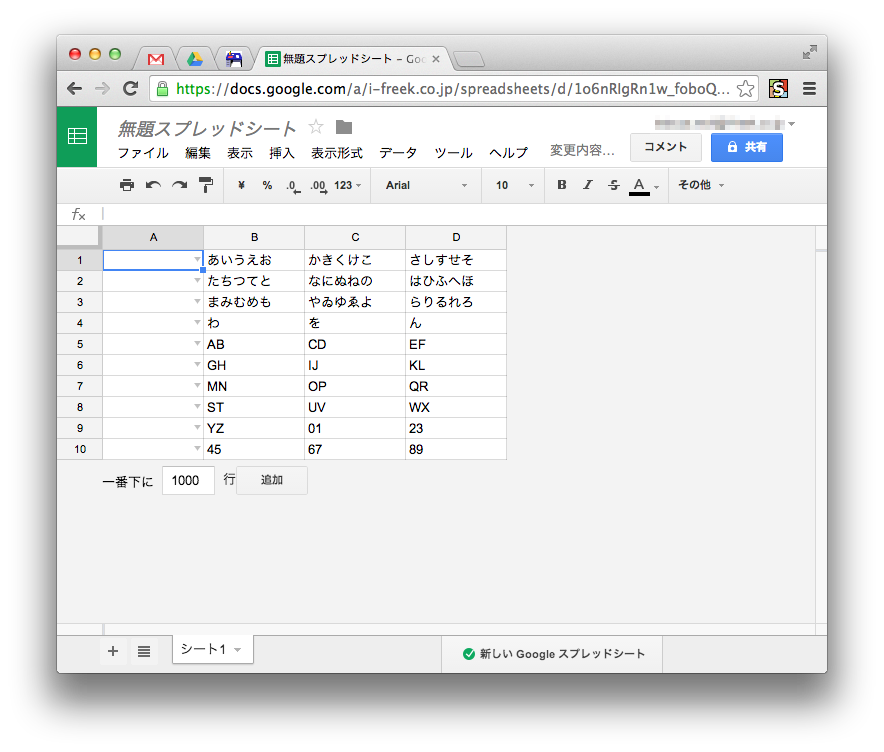Click the 共有 button

pos(745,147)
